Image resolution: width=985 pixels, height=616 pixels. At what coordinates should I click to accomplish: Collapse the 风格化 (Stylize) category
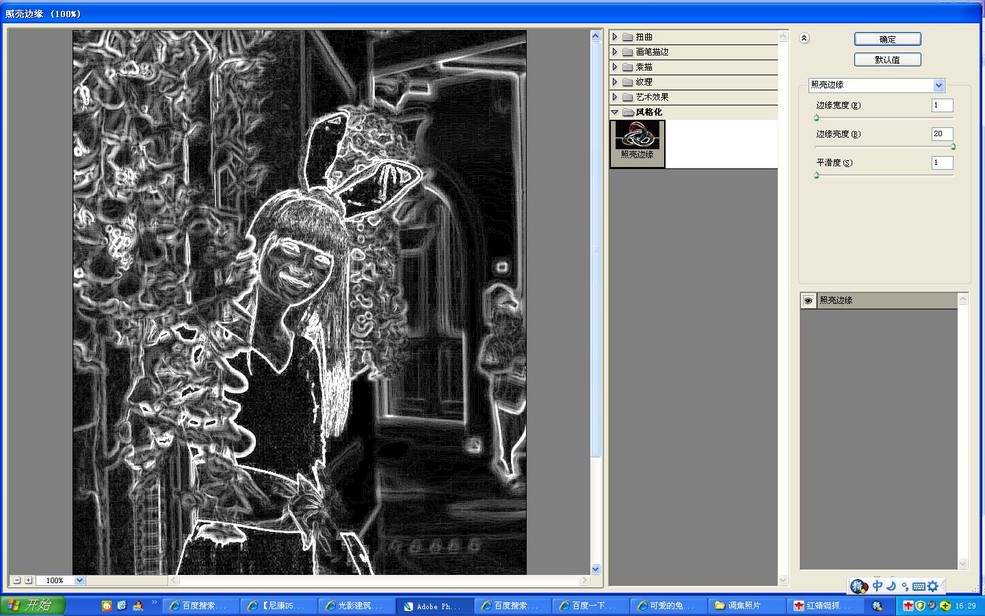(x=613, y=111)
